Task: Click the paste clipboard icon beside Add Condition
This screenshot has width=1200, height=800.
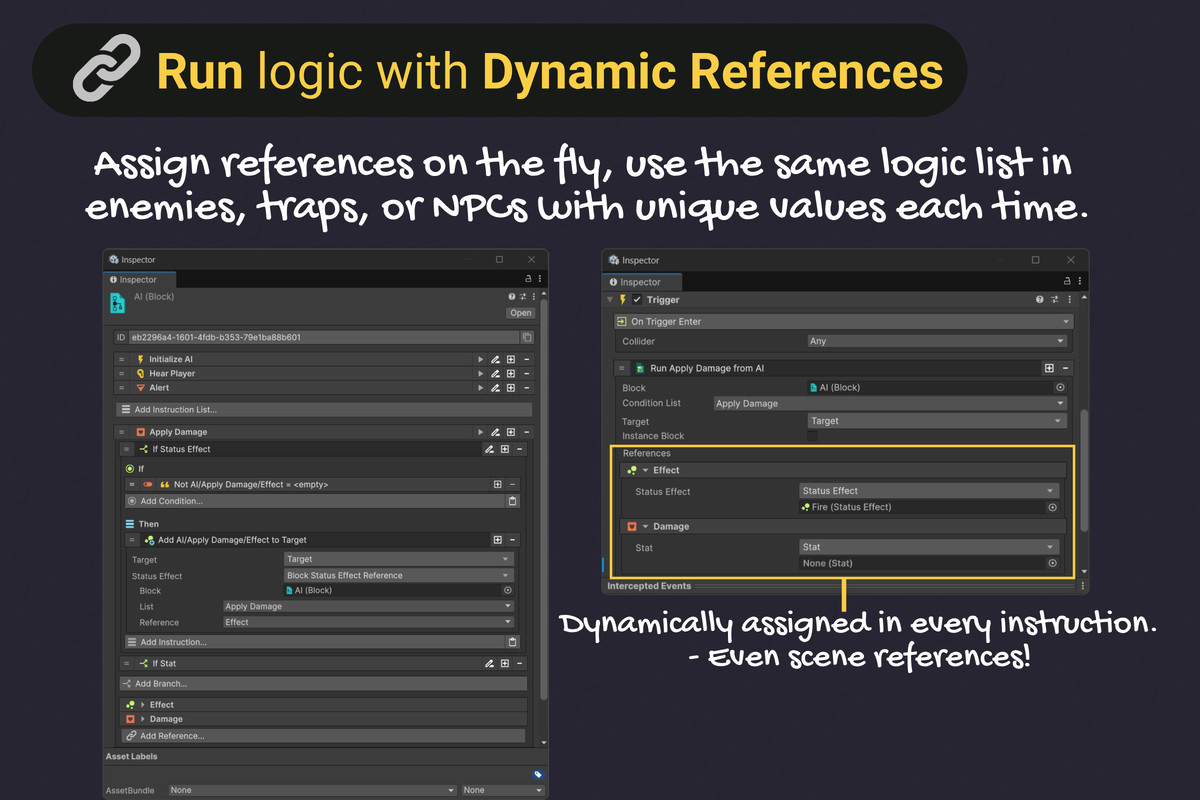Action: (x=513, y=501)
